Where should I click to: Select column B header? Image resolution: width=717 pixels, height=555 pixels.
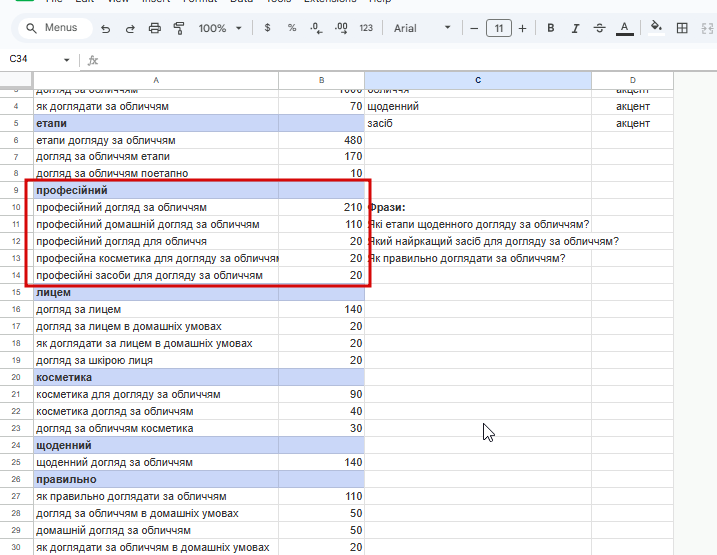(x=321, y=80)
